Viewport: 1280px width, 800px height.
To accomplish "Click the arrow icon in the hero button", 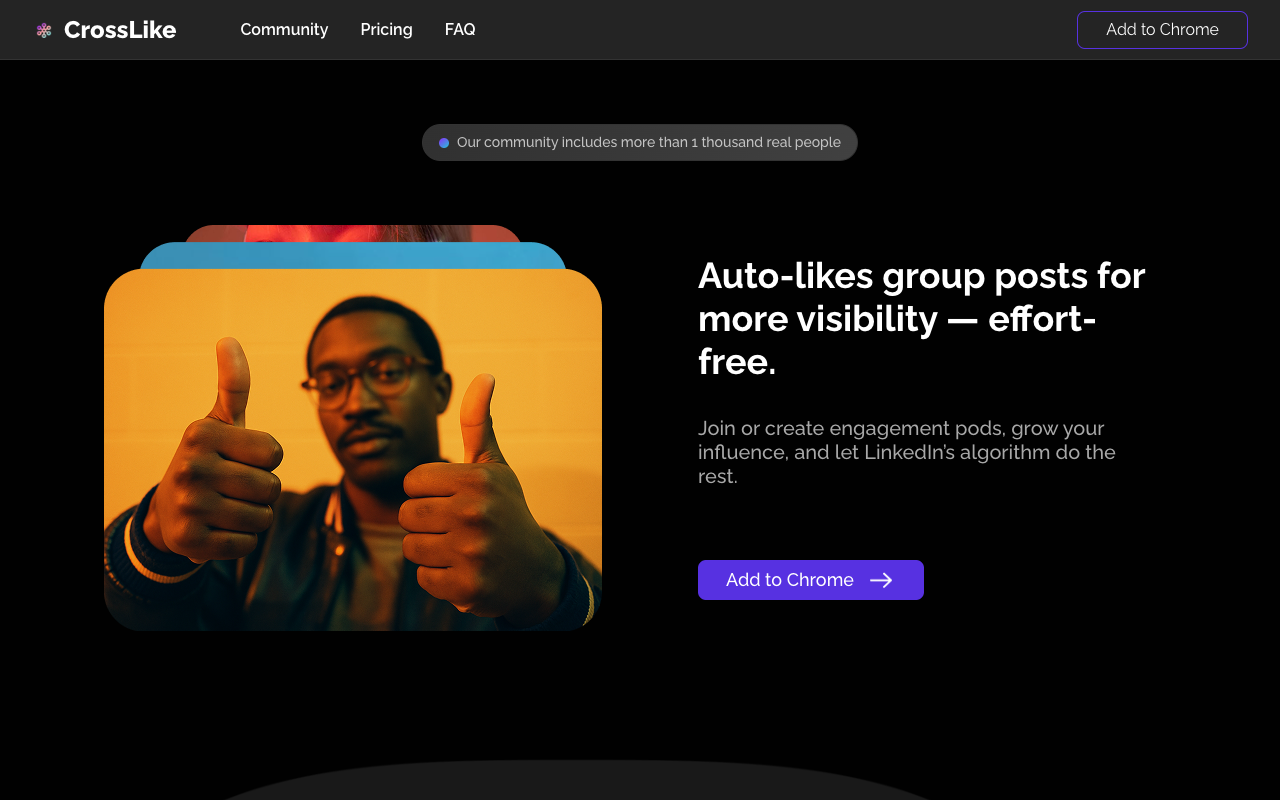I will tap(881, 580).
